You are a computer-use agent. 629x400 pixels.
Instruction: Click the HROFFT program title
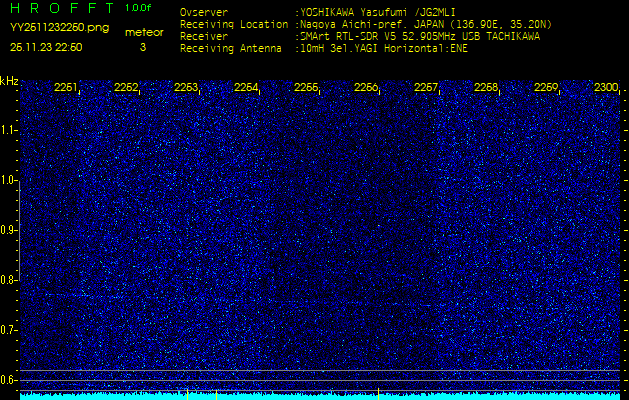[63, 8]
